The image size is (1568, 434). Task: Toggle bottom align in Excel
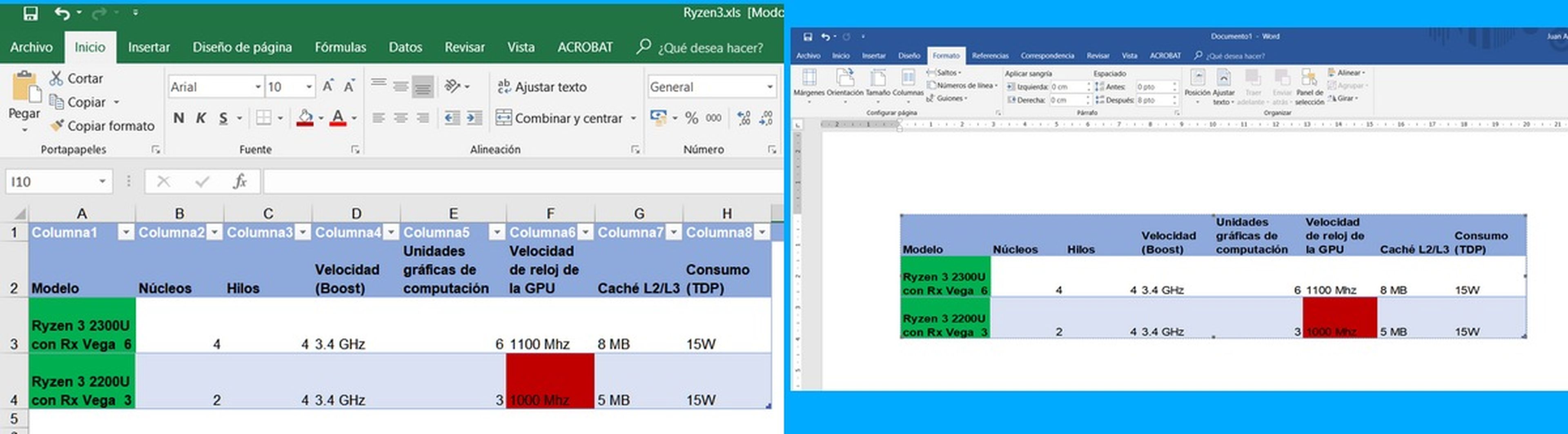pyautogui.click(x=423, y=87)
